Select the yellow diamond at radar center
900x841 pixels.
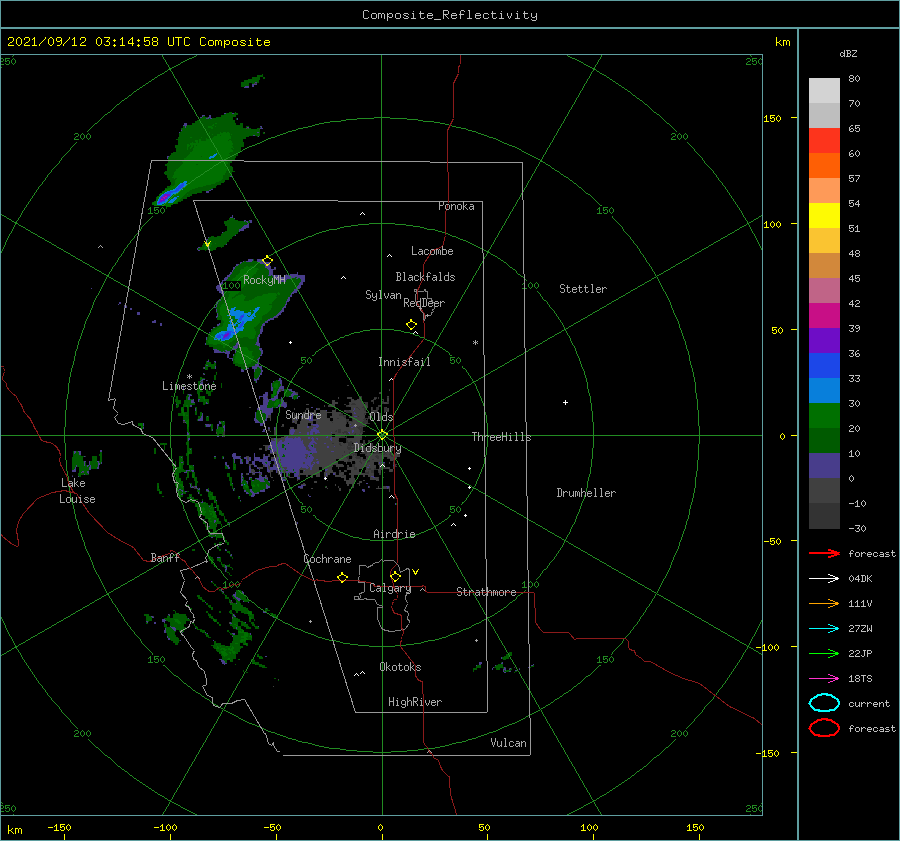tap(382, 435)
